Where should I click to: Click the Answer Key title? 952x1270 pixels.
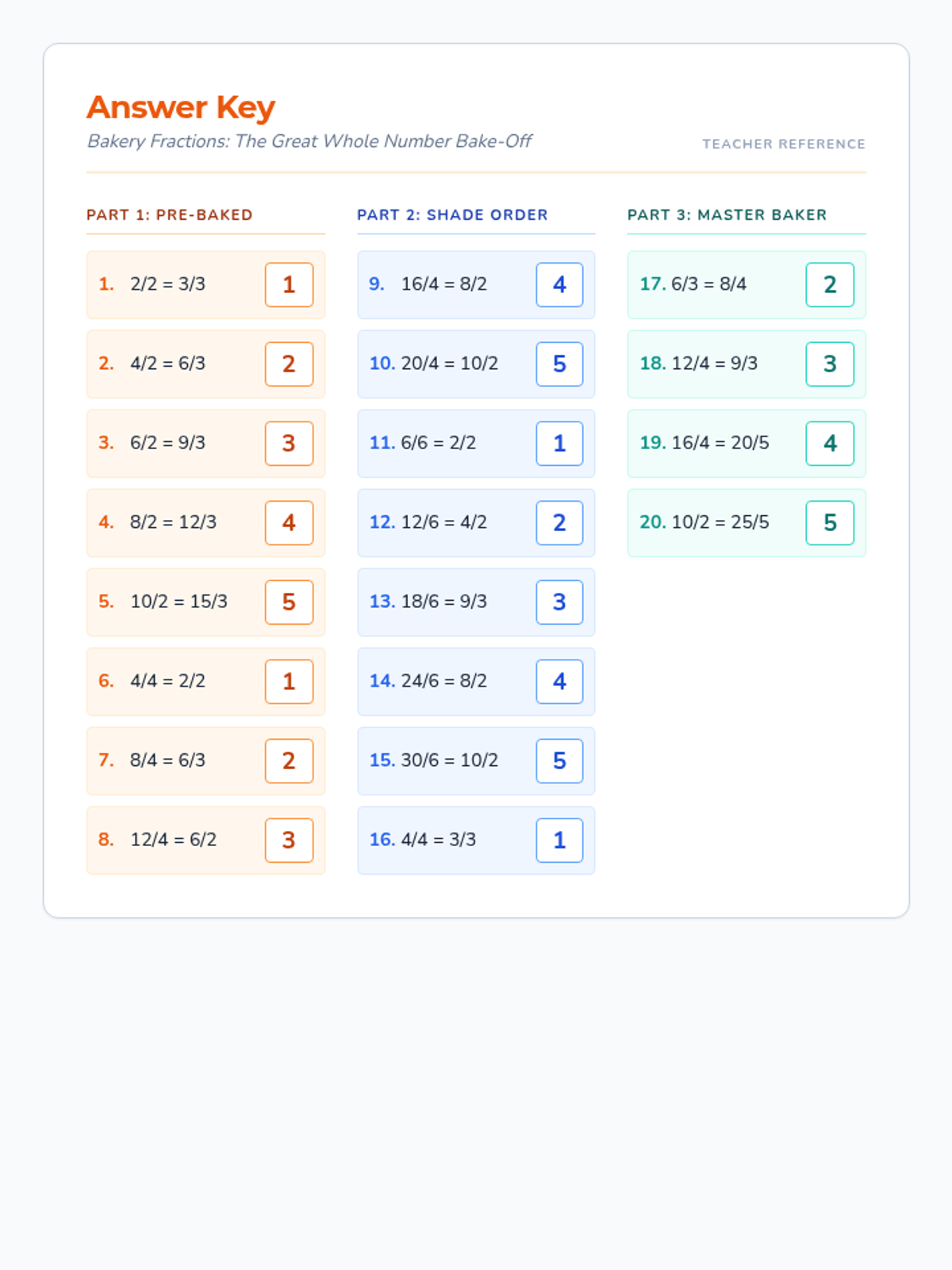click(x=181, y=107)
